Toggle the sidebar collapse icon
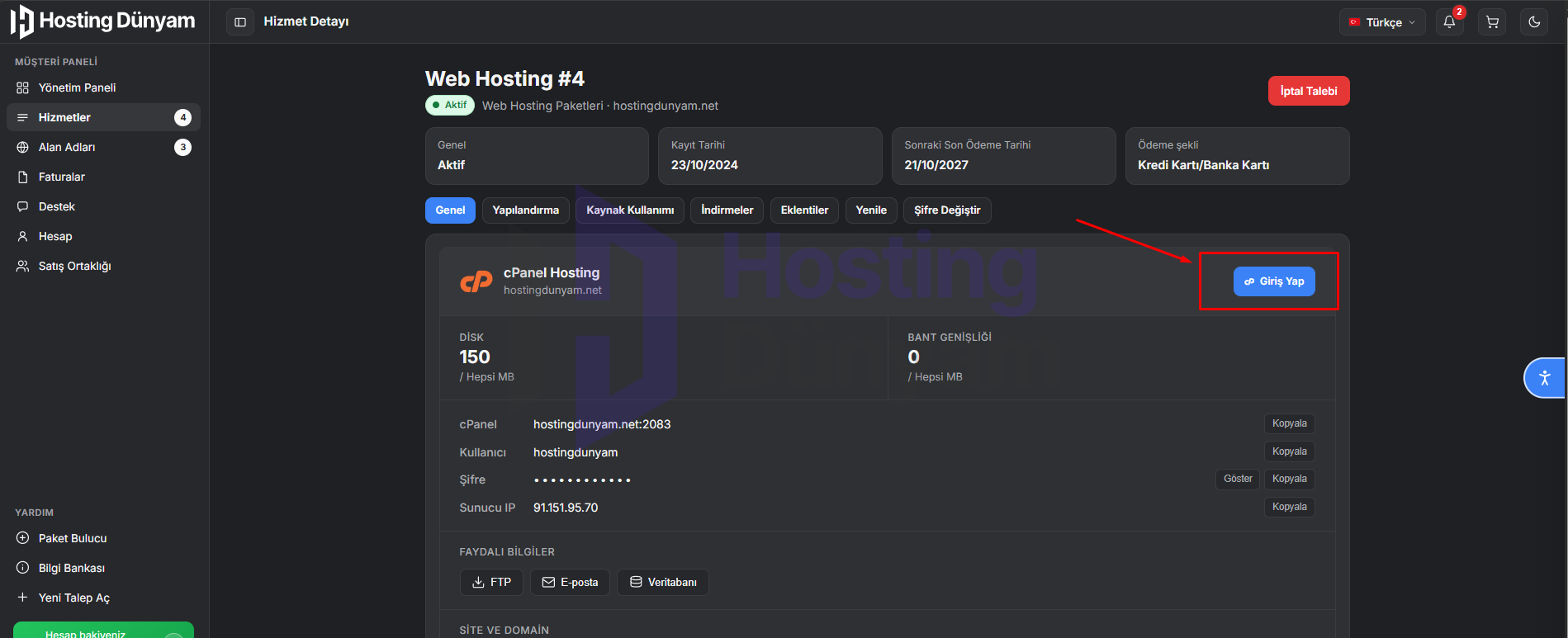Image resolution: width=1568 pixels, height=638 pixels. coord(240,22)
